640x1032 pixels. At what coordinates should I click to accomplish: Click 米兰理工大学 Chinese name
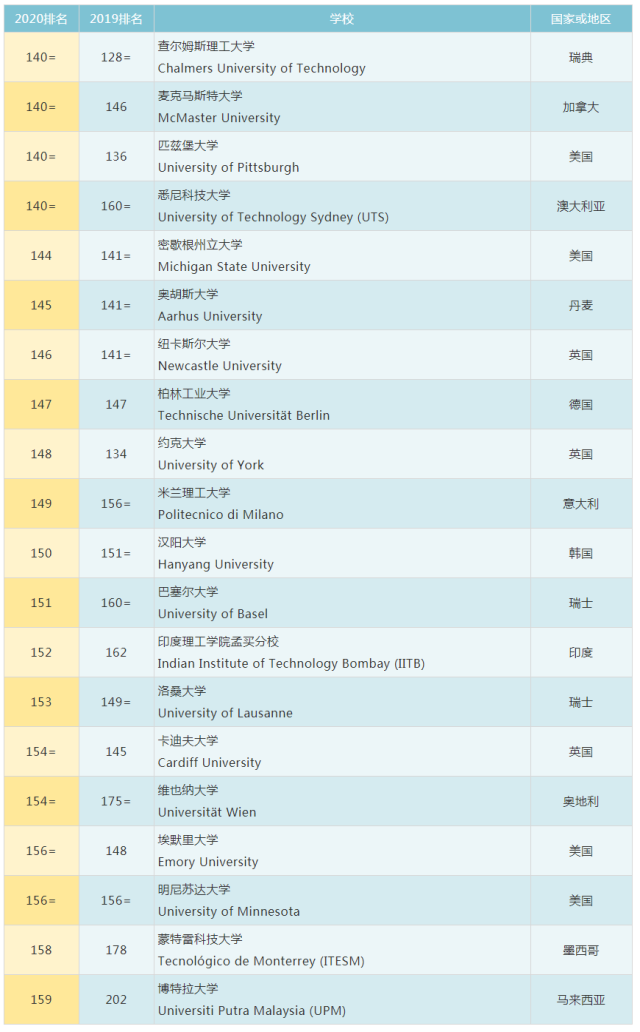point(194,493)
